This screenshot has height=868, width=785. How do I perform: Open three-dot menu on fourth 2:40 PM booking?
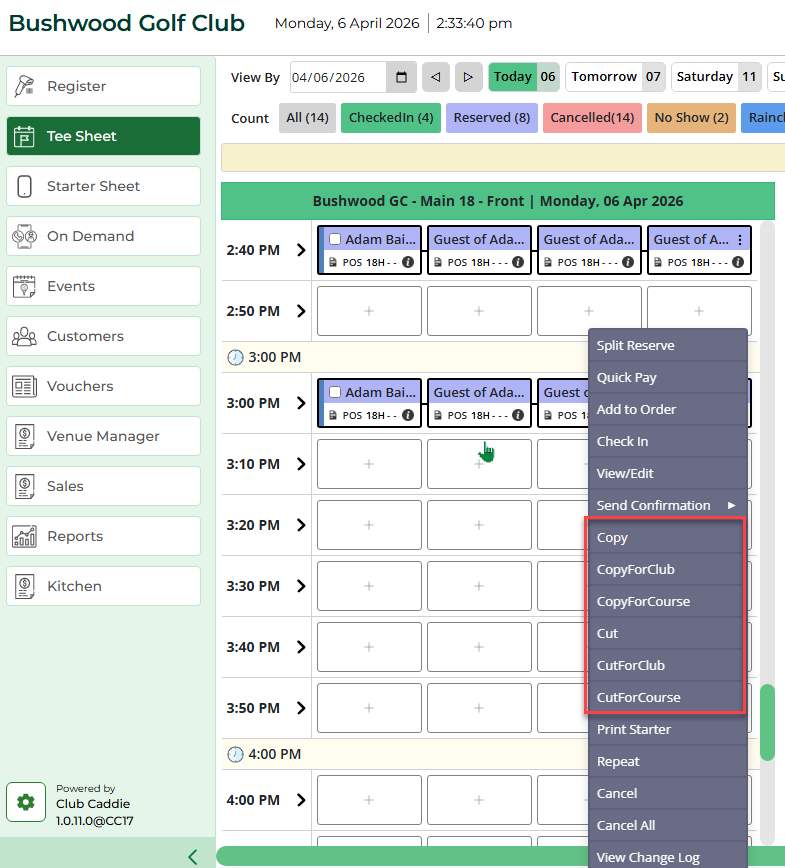pyautogui.click(x=740, y=240)
